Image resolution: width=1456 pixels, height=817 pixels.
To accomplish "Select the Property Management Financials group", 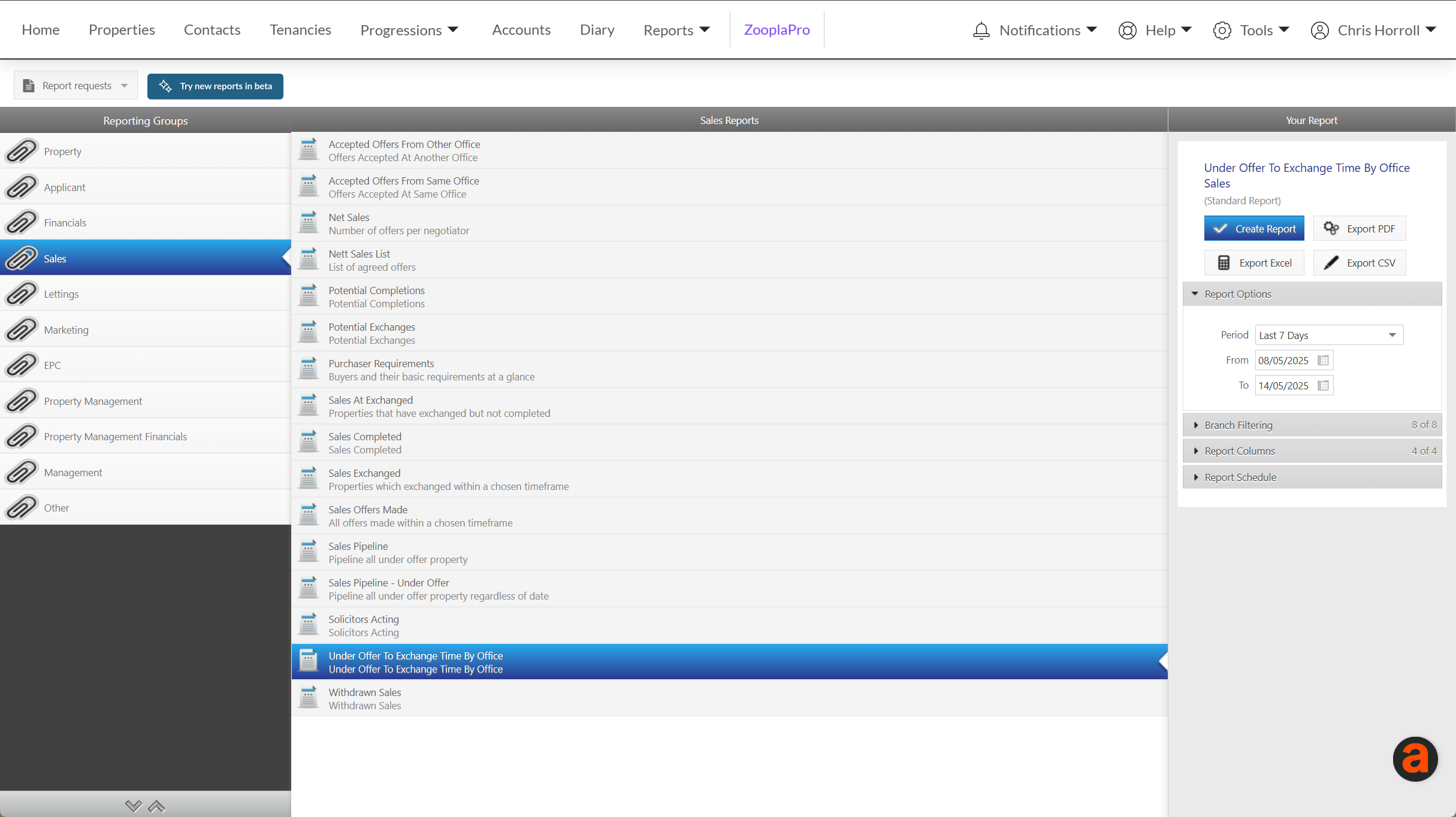I will pyautogui.click(x=146, y=436).
